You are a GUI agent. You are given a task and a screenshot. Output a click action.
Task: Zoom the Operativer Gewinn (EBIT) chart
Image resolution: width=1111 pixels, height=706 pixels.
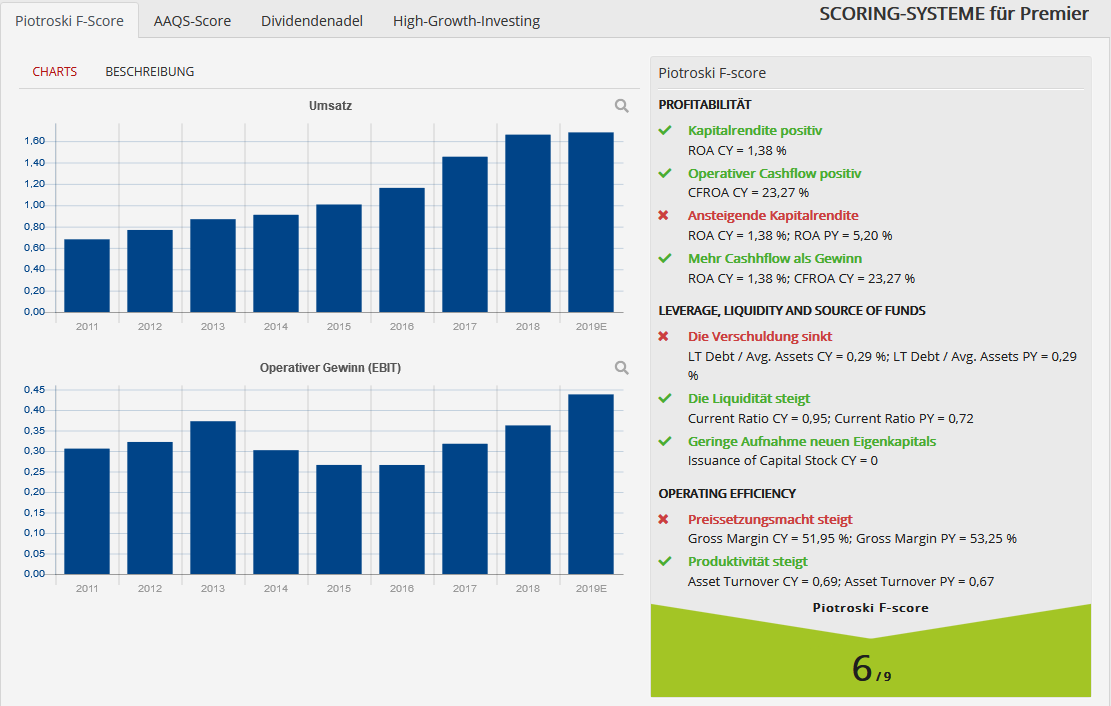tap(621, 368)
